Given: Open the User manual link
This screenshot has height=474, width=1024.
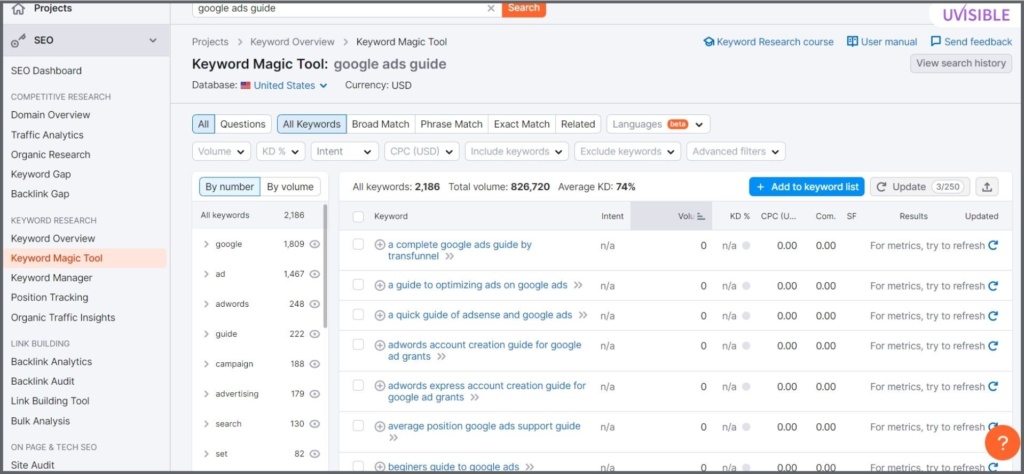Looking at the screenshot, I should 882,42.
